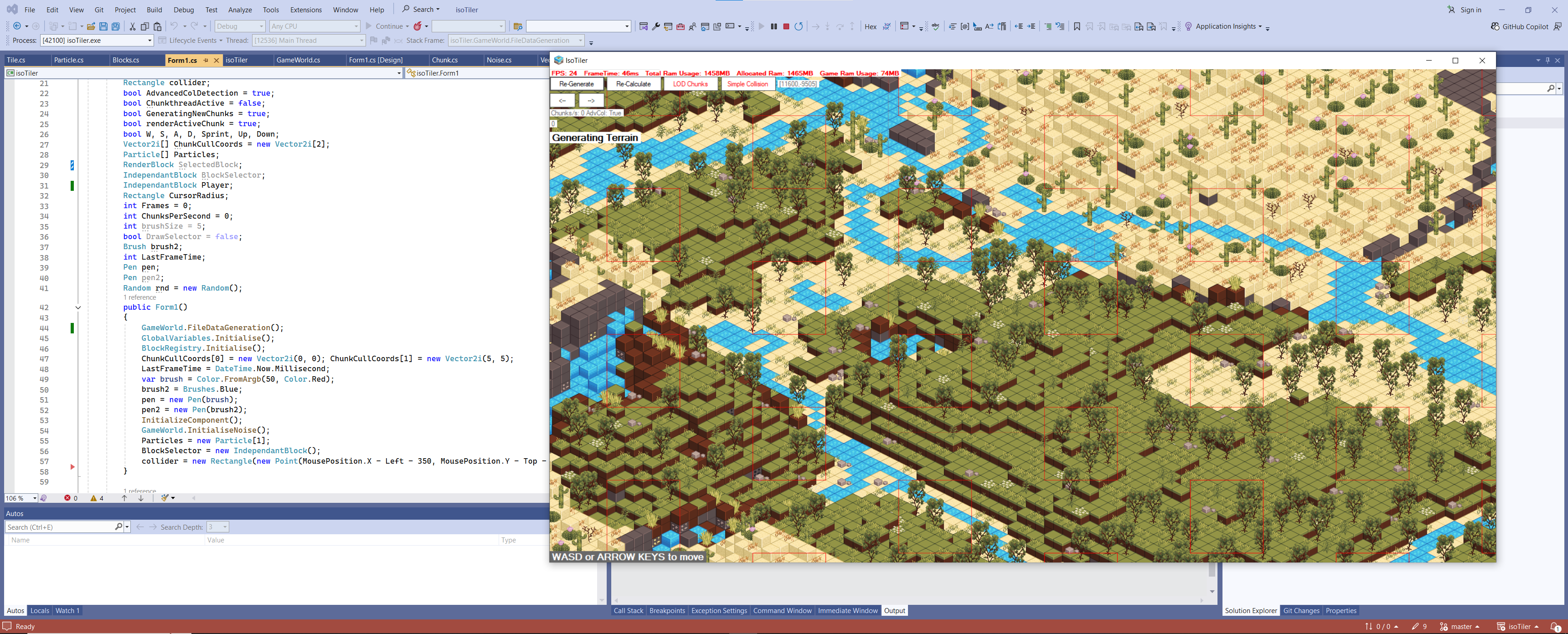Collapse the Form1 constructor code block
This screenshot has height=634, width=1568.
tap(78, 307)
